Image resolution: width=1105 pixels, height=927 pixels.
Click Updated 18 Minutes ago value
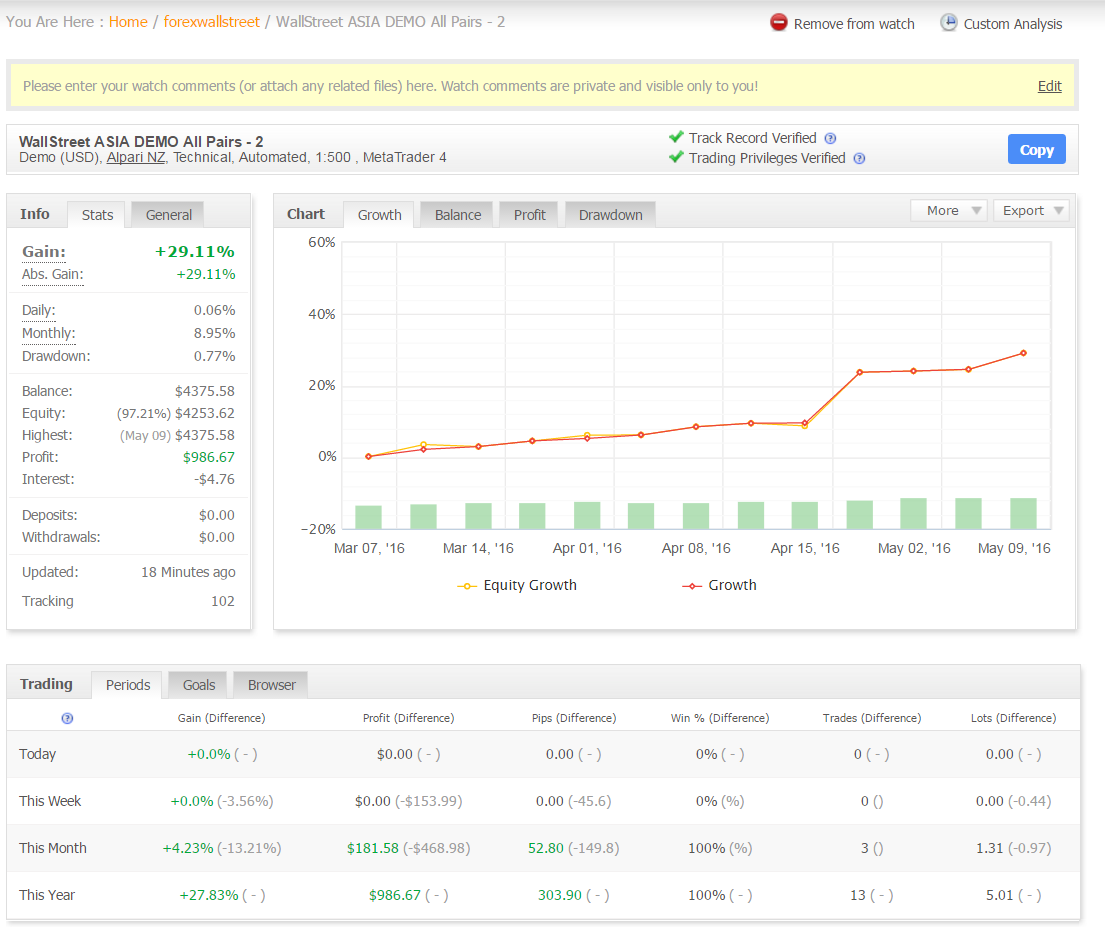(188, 572)
